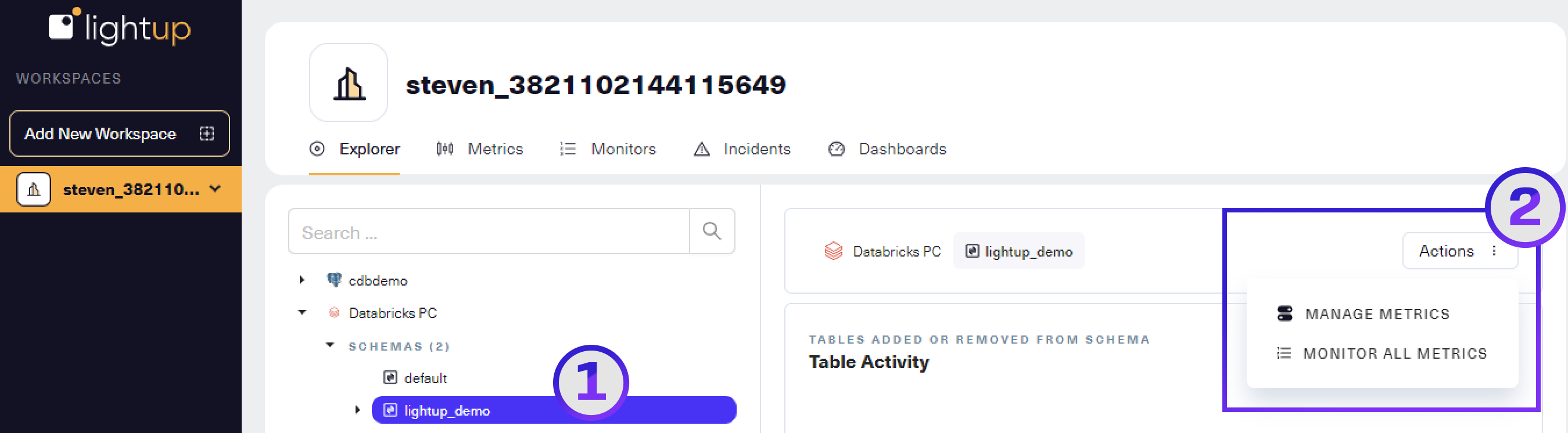Open the steven_382110 workspace dropdown chevron
The height and width of the screenshot is (433, 1568).
215,189
